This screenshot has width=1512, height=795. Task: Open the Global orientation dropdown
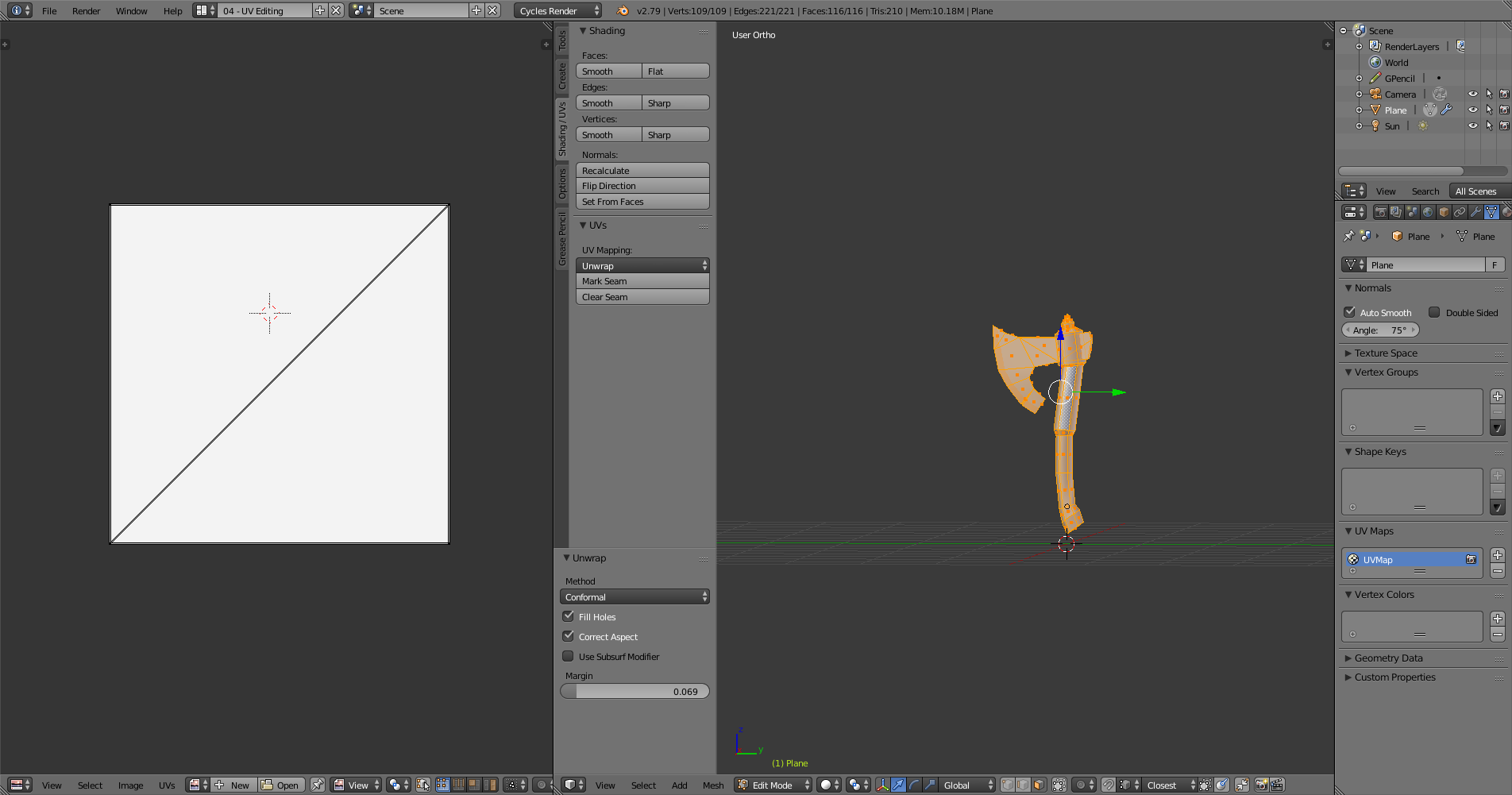[x=967, y=785]
